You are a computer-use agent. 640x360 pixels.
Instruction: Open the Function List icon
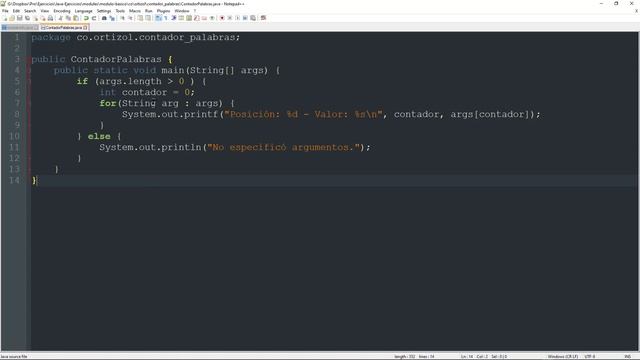197,18
